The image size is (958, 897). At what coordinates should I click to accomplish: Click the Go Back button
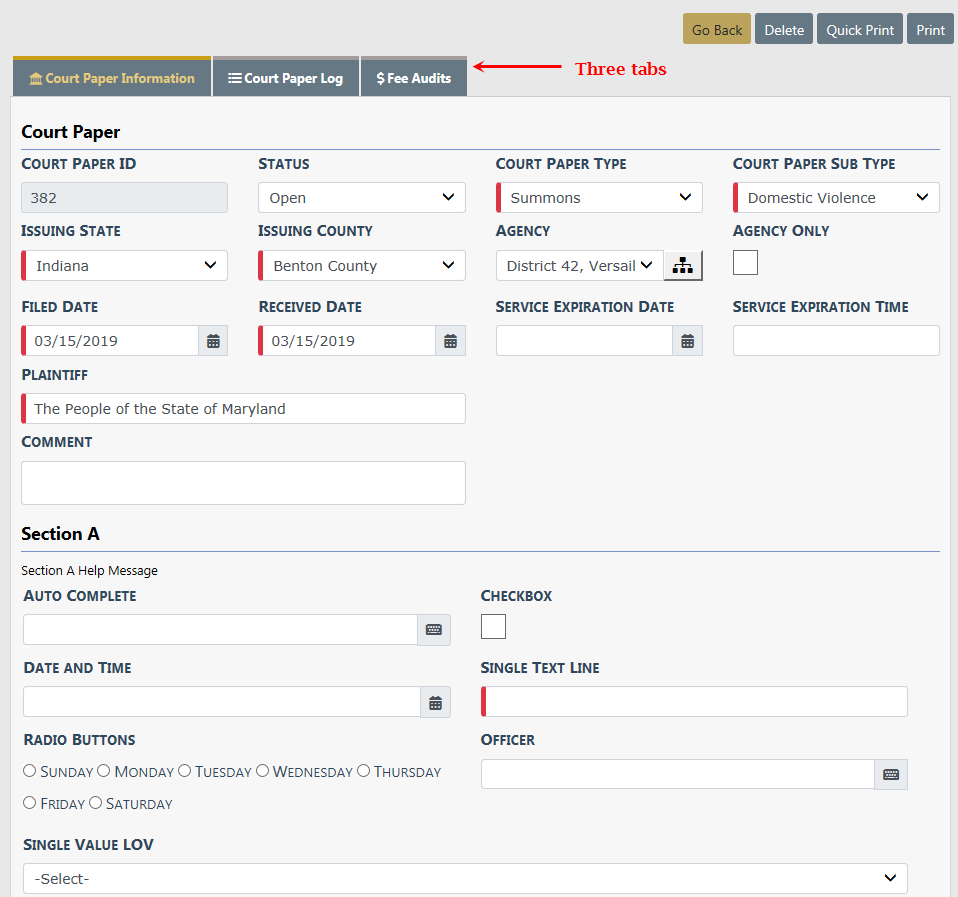pos(716,30)
